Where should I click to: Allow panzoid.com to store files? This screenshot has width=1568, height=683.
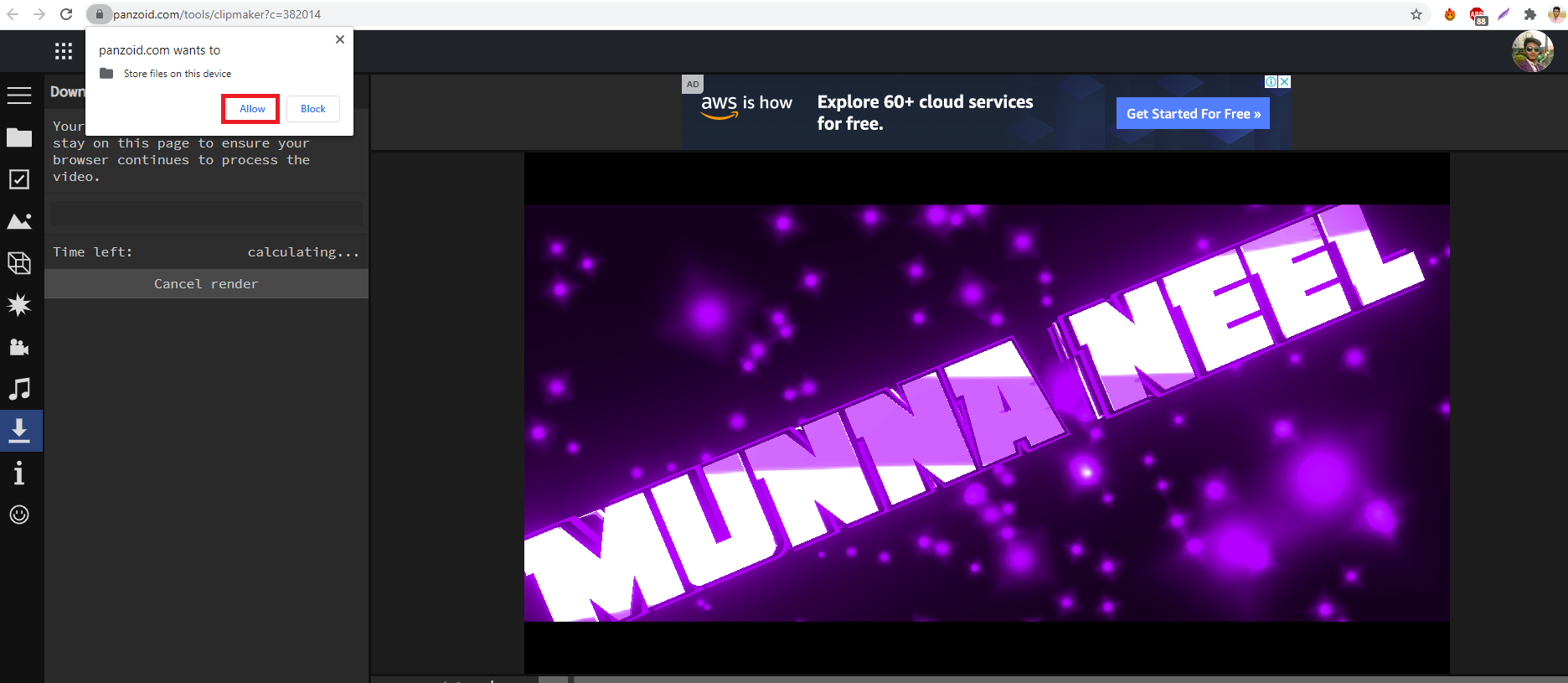(251, 109)
